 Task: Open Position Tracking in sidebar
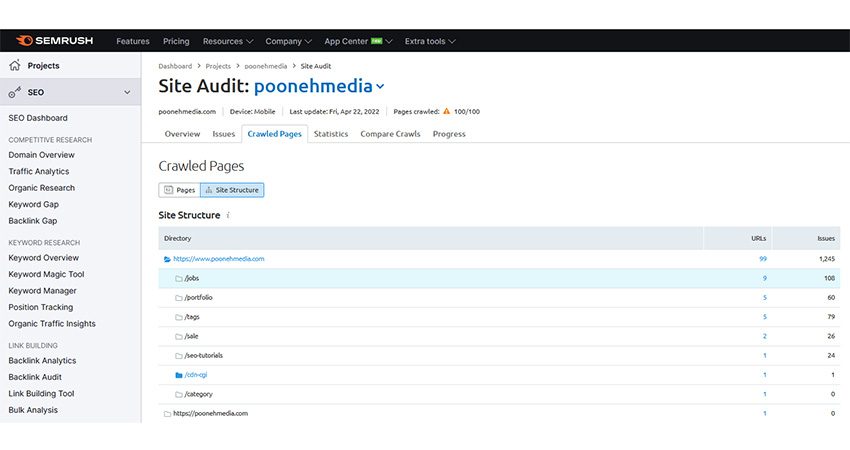click(41, 307)
